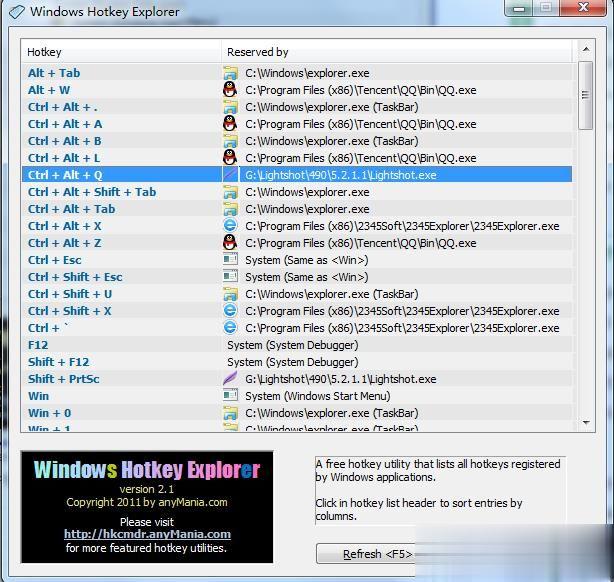
Task: Click 2345Explorer icon in Ctrl + Shift + X row
Action: click(x=230, y=311)
